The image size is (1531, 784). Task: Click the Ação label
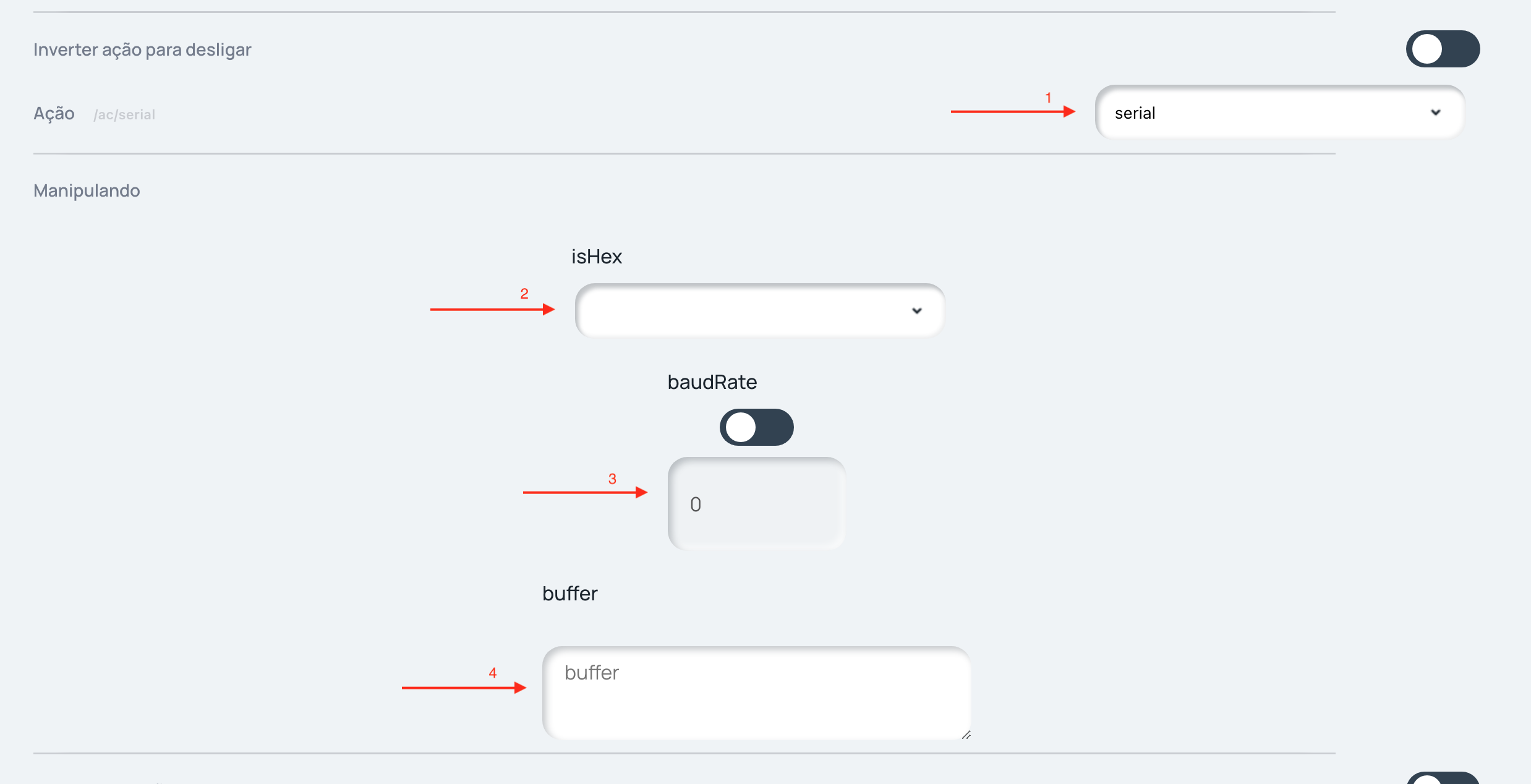coord(54,114)
